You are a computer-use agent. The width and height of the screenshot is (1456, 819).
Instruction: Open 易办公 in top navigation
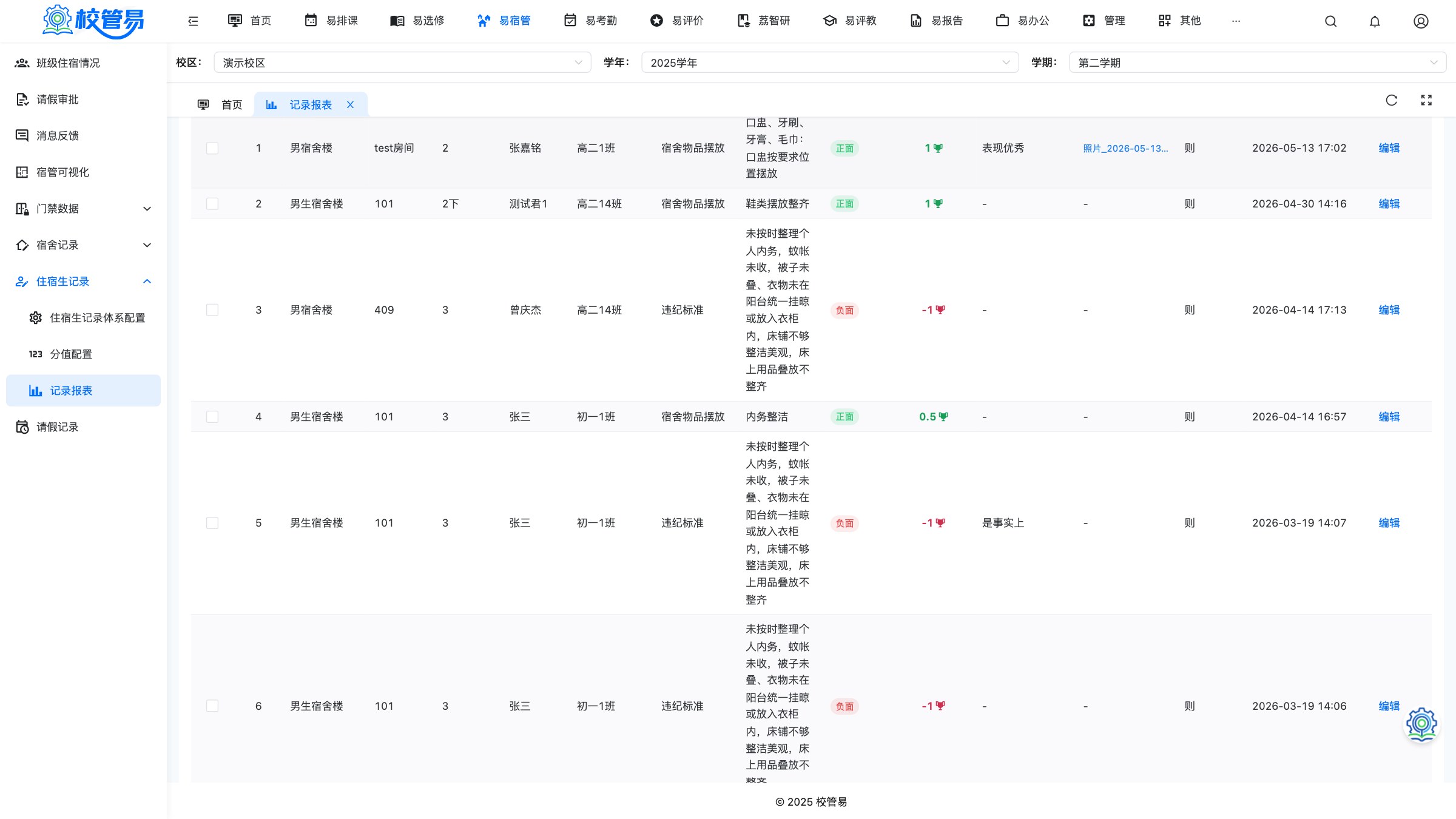coord(1023,21)
